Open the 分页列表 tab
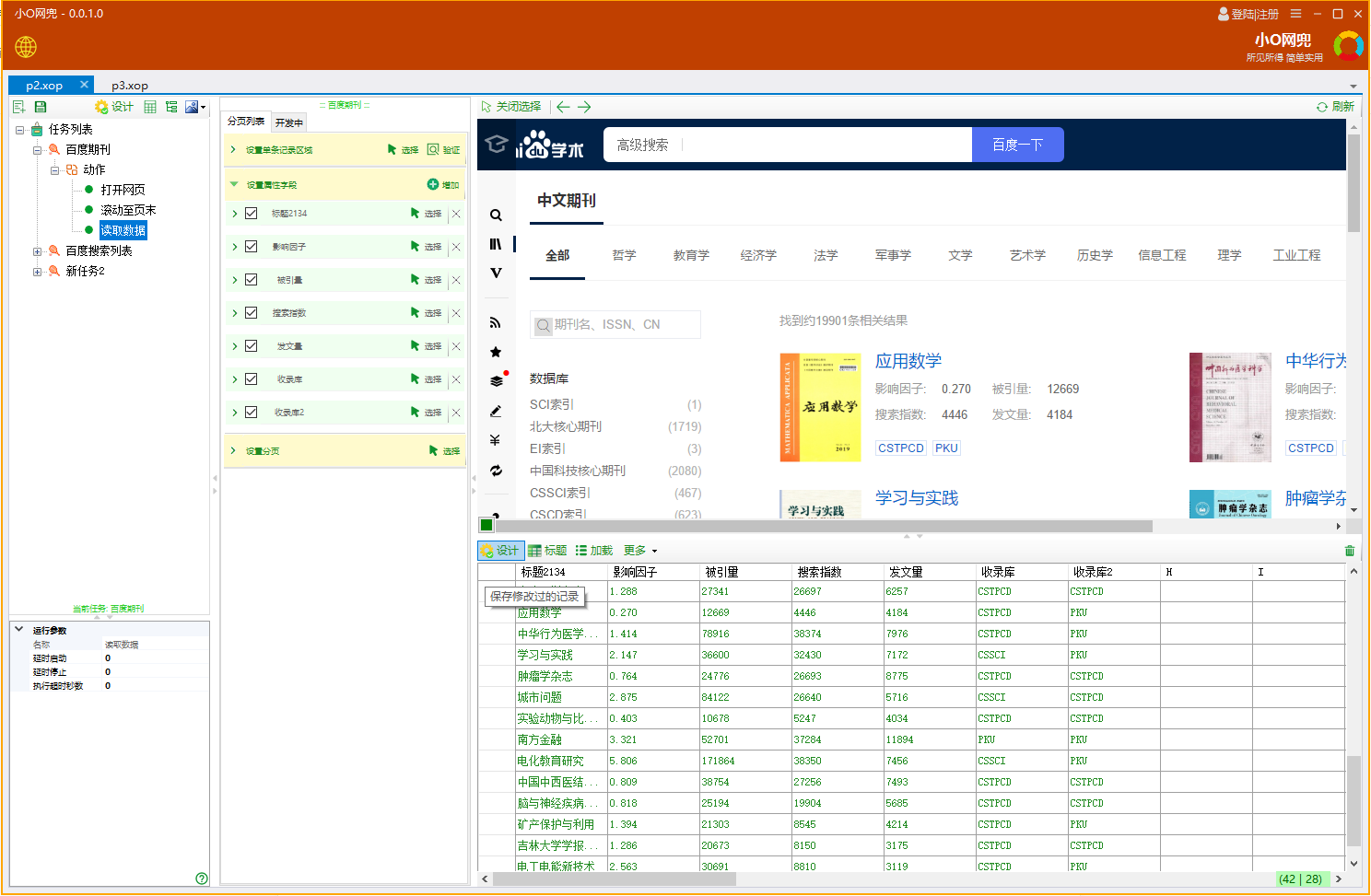The image size is (1371, 896). (246, 122)
